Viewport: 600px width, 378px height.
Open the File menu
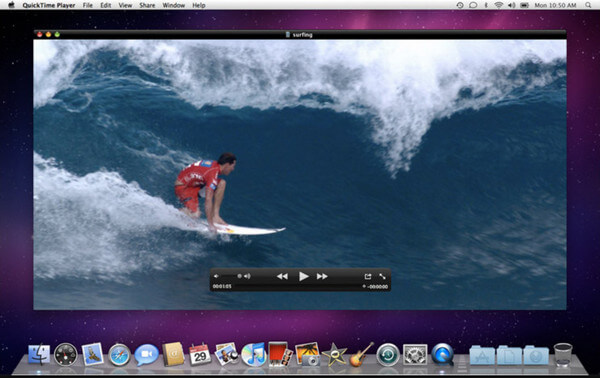click(88, 5)
